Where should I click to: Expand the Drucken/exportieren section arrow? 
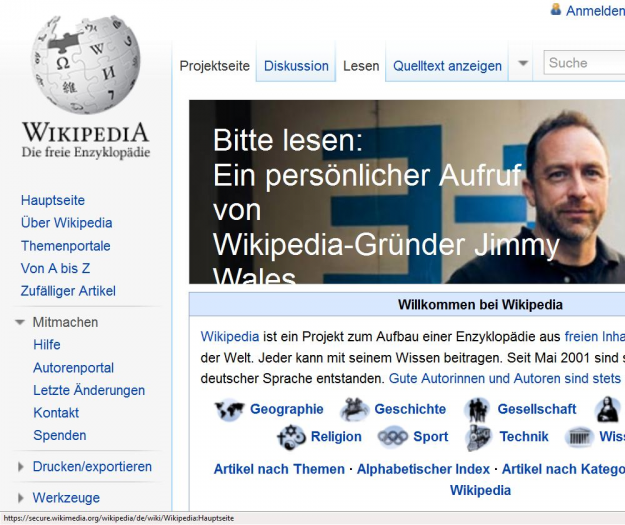pos(21,467)
